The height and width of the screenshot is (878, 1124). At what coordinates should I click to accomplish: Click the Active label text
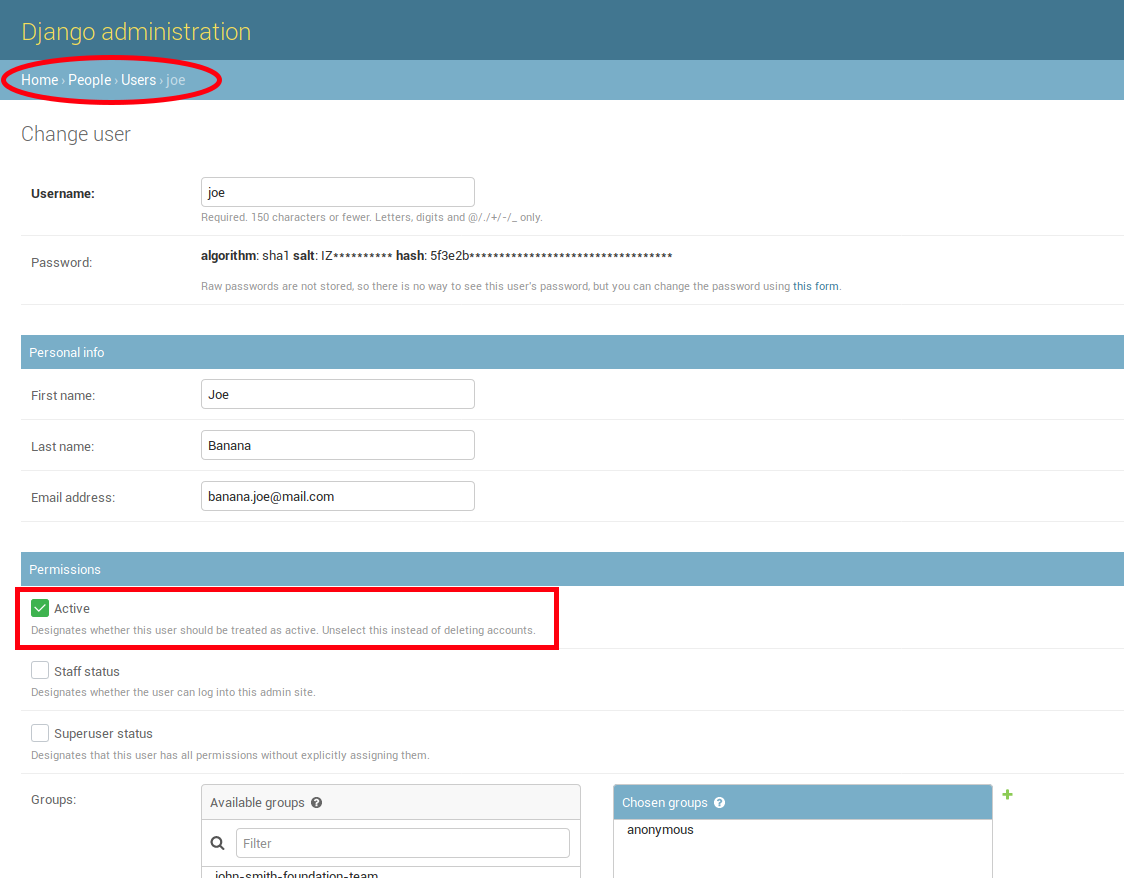(72, 609)
